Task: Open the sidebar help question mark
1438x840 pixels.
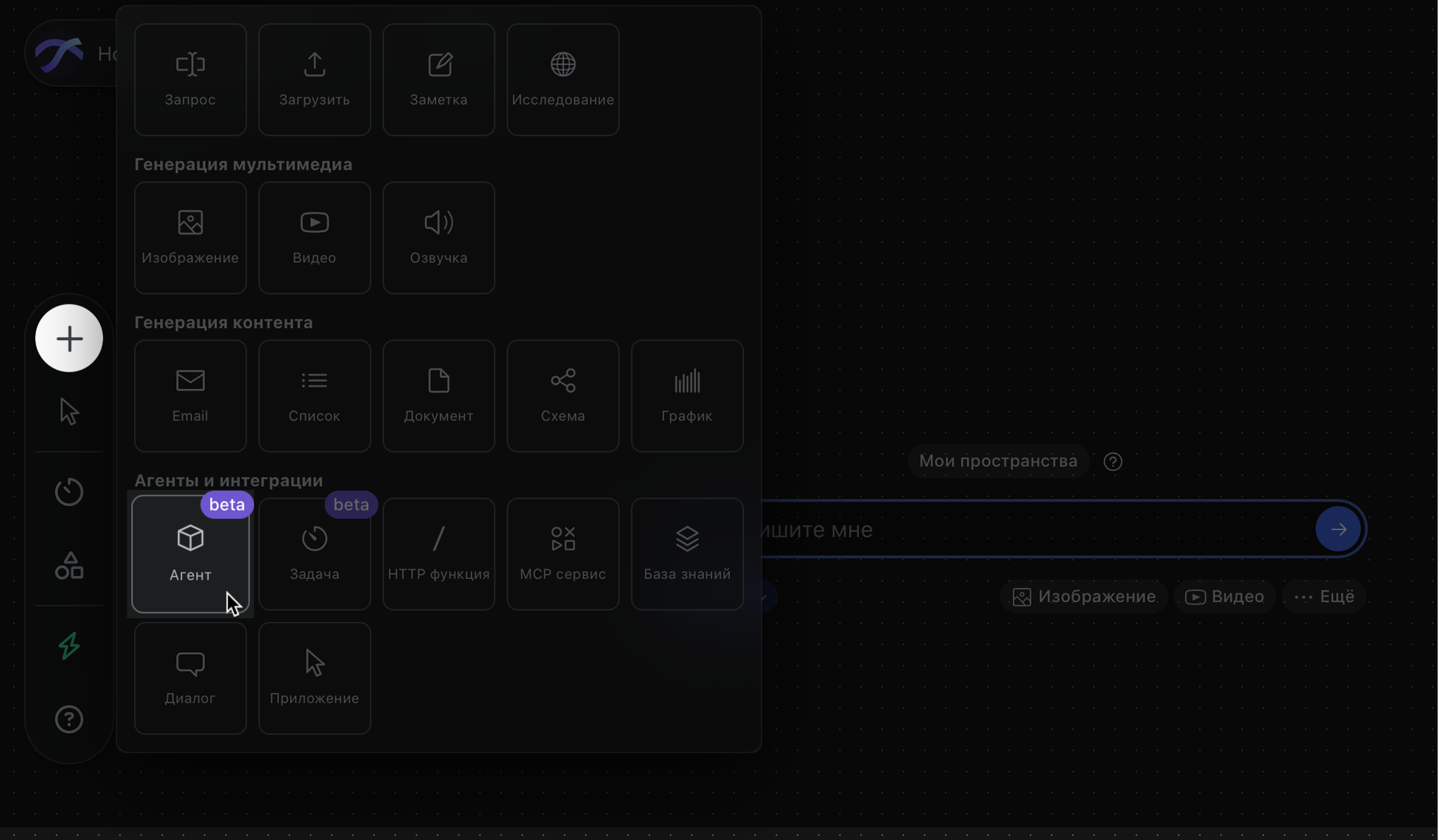Action: (x=69, y=719)
